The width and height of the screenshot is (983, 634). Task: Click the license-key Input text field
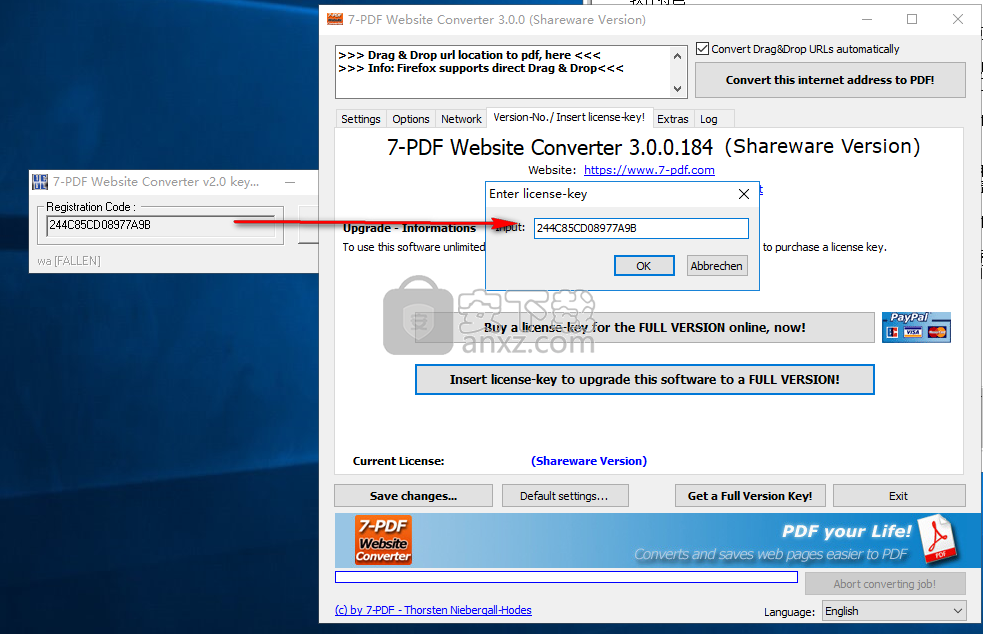[641, 228]
